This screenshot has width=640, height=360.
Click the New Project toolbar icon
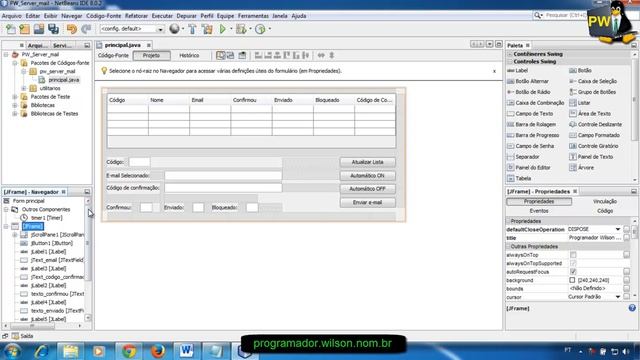coord(25,29)
